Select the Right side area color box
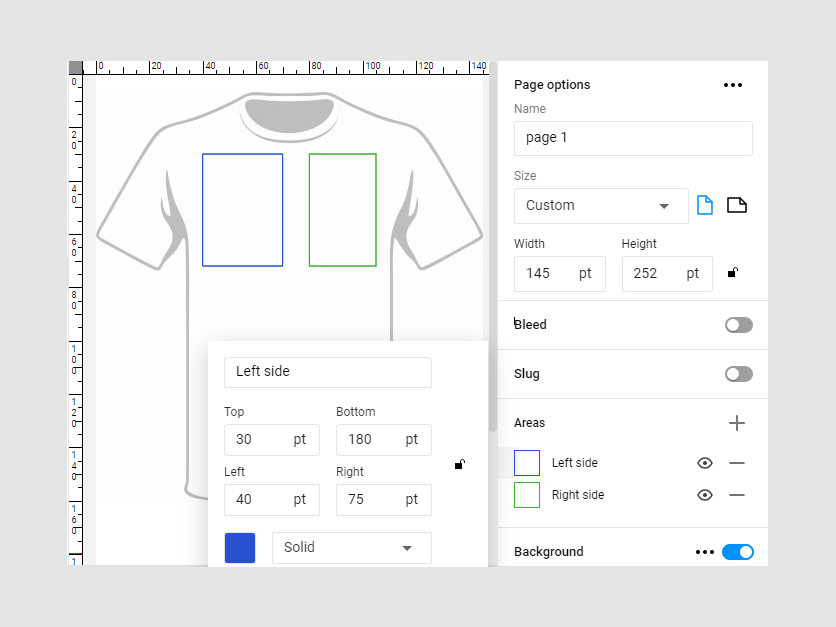 [x=527, y=495]
